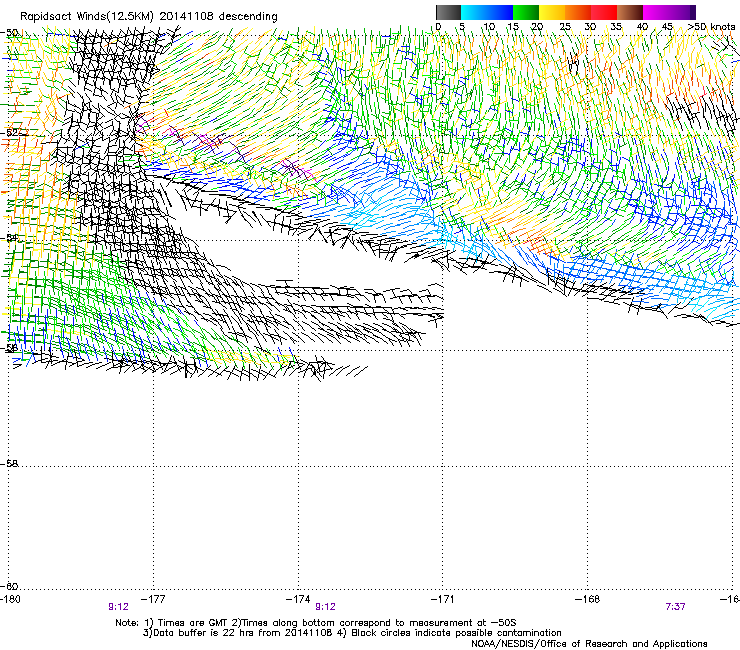This screenshot has height=650, width=740.
Task: Click the '-168' longitude axis label
Action: pos(588,599)
